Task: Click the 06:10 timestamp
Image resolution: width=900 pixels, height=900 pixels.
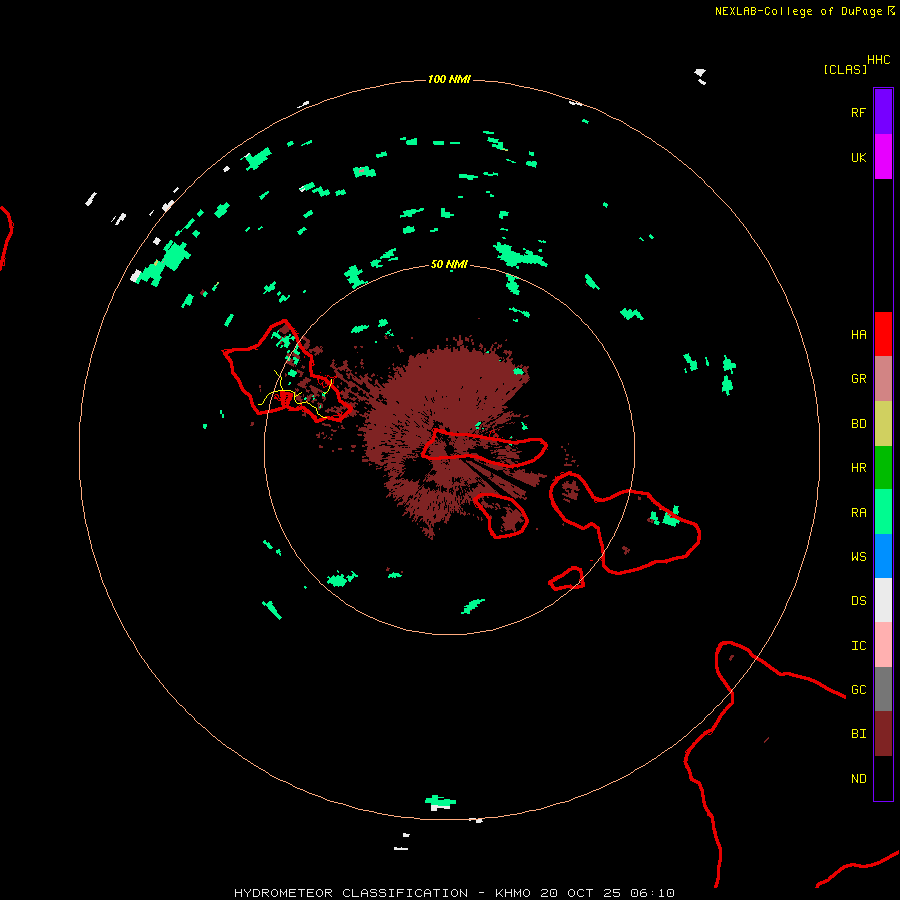Action: 652,893
